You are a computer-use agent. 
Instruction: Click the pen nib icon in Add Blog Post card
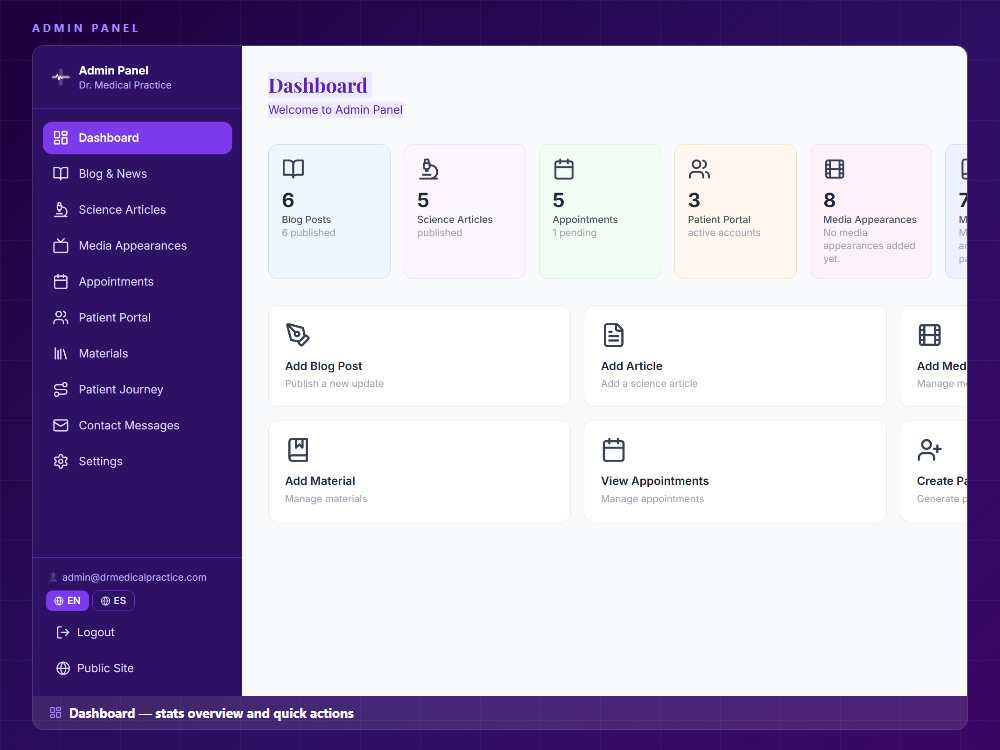(x=297, y=335)
